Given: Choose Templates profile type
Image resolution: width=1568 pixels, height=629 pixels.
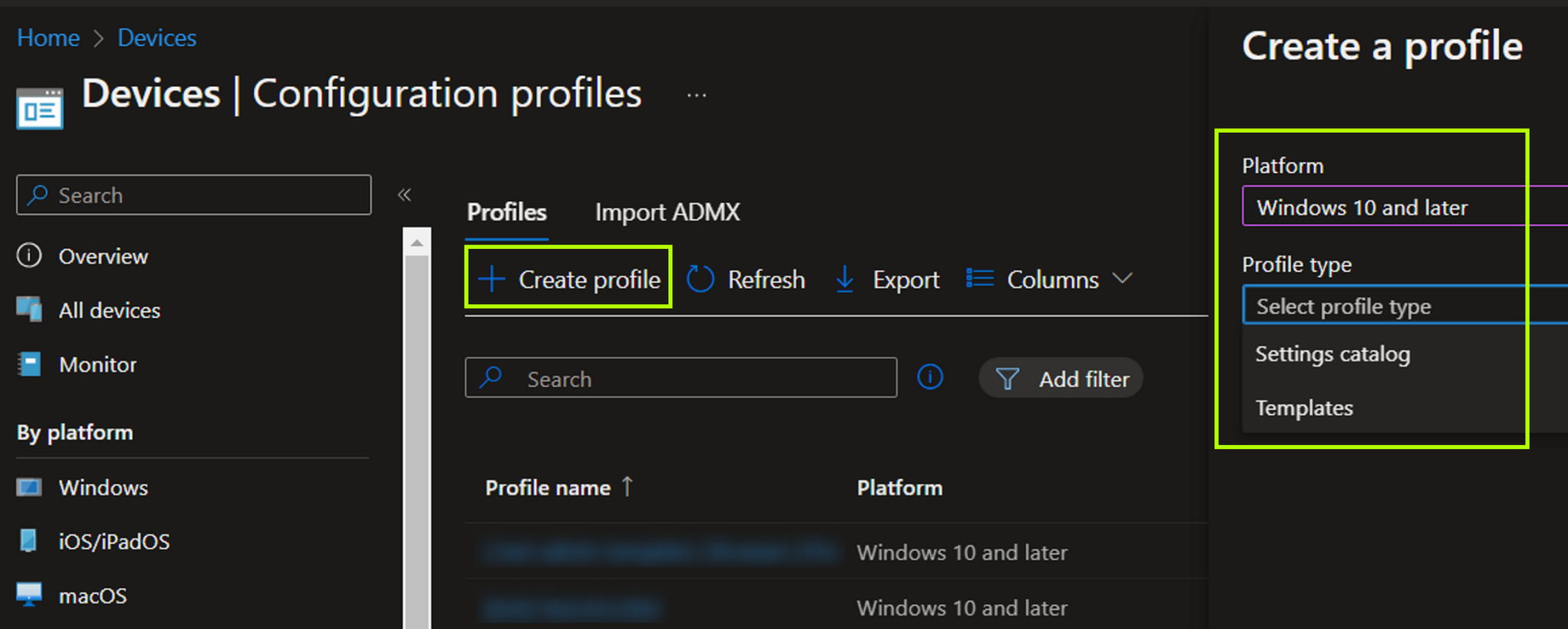Looking at the screenshot, I should [x=1305, y=408].
